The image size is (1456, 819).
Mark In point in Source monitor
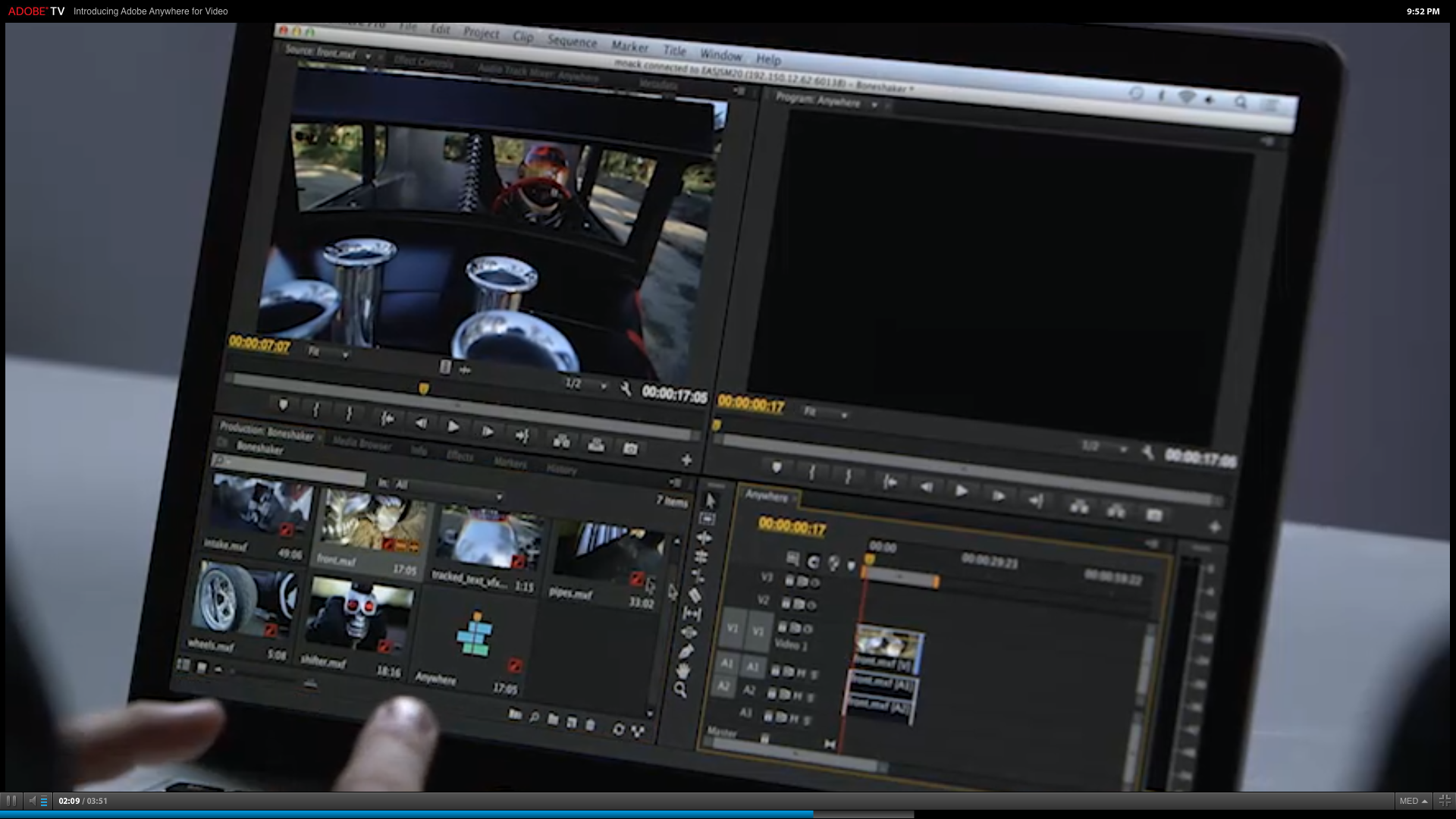click(316, 410)
